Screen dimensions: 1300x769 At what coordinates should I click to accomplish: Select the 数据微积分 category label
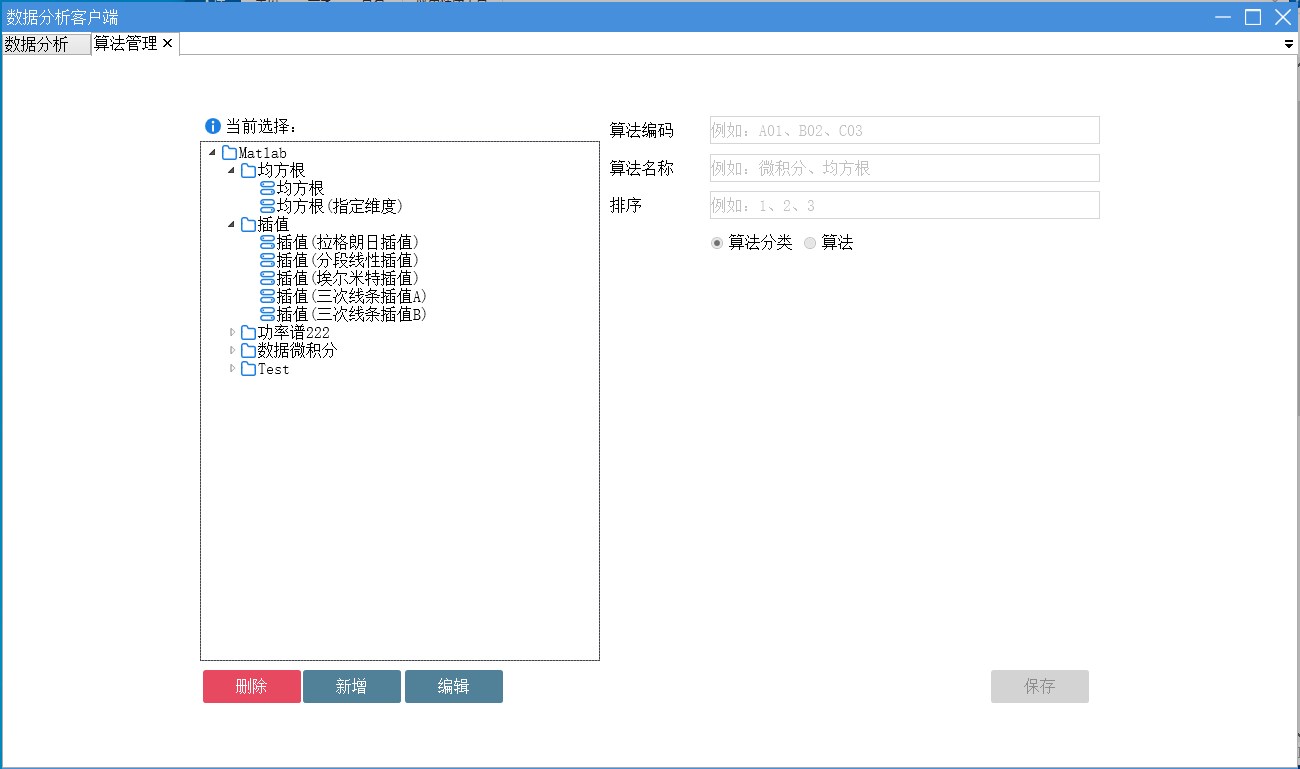click(298, 351)
